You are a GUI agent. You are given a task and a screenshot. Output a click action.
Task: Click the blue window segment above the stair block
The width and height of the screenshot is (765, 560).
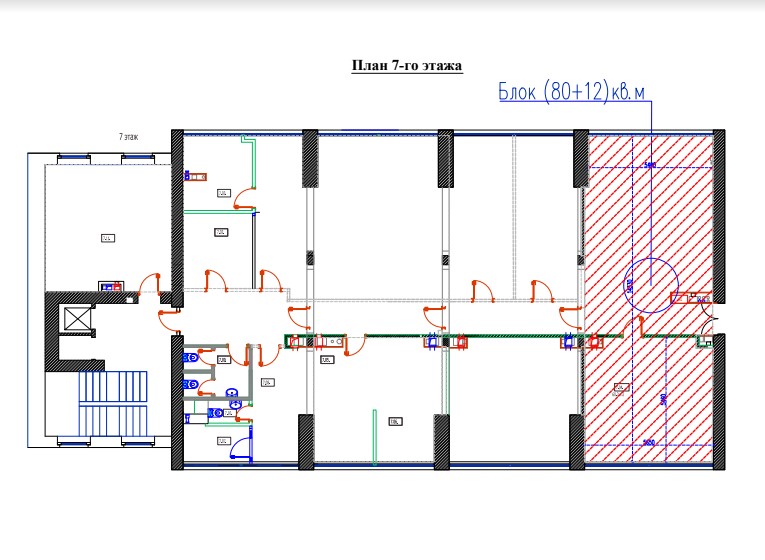point(74,157)
